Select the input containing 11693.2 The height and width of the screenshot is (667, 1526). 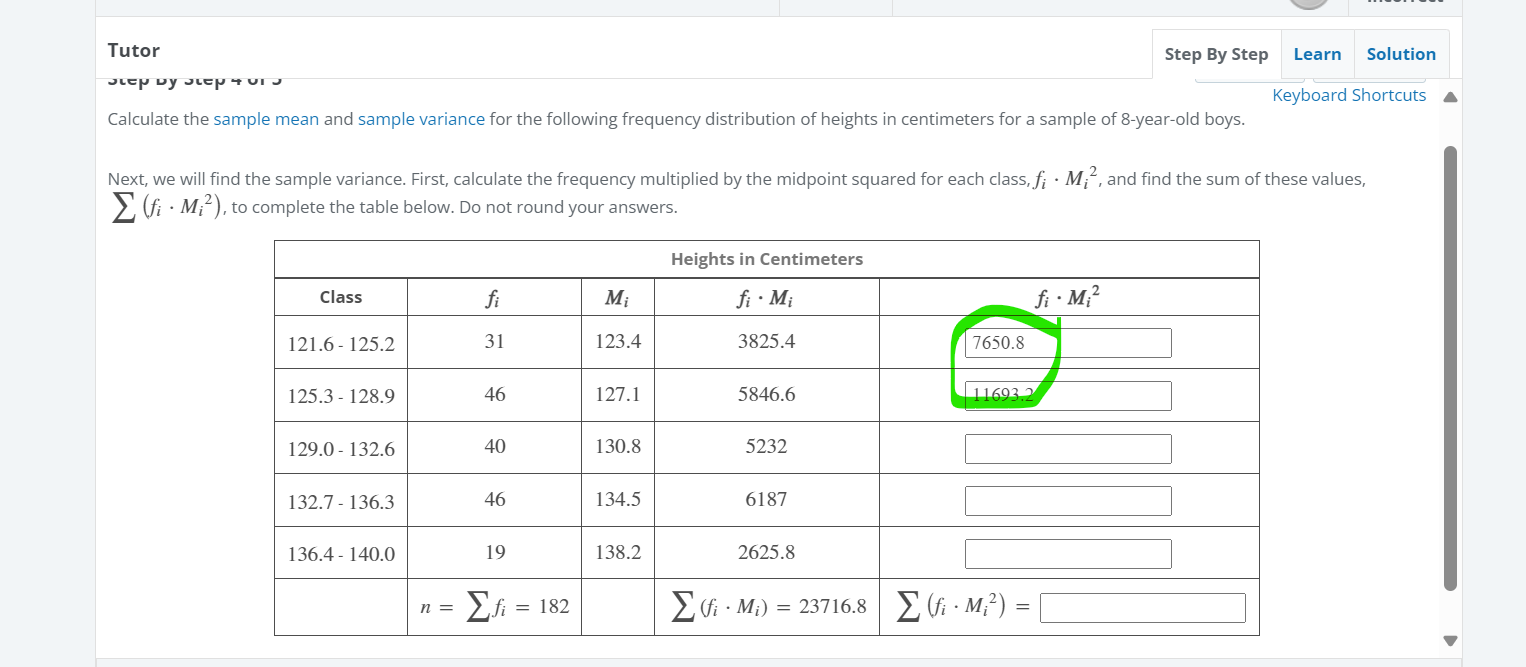pos(1067,395)
